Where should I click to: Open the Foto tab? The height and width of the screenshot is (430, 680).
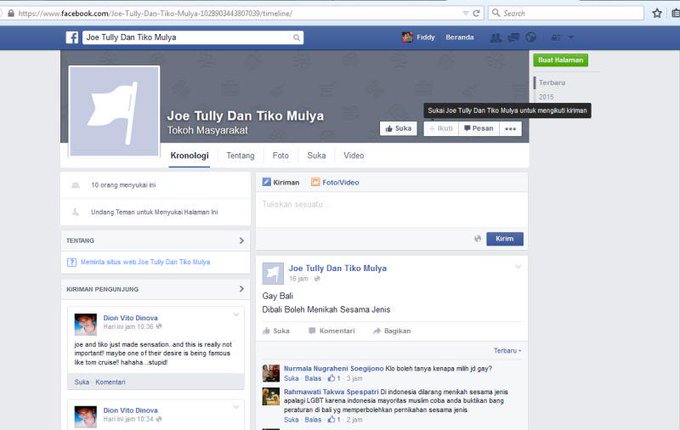pyautogui.click(x=281, y=155)
